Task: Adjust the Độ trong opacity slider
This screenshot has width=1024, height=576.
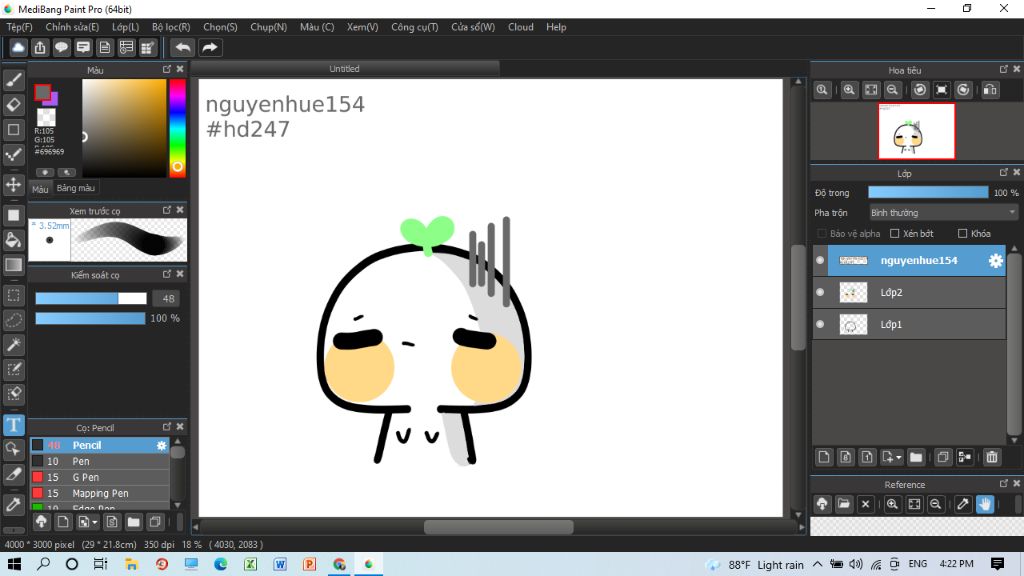Action: click(x=928, y=192)
